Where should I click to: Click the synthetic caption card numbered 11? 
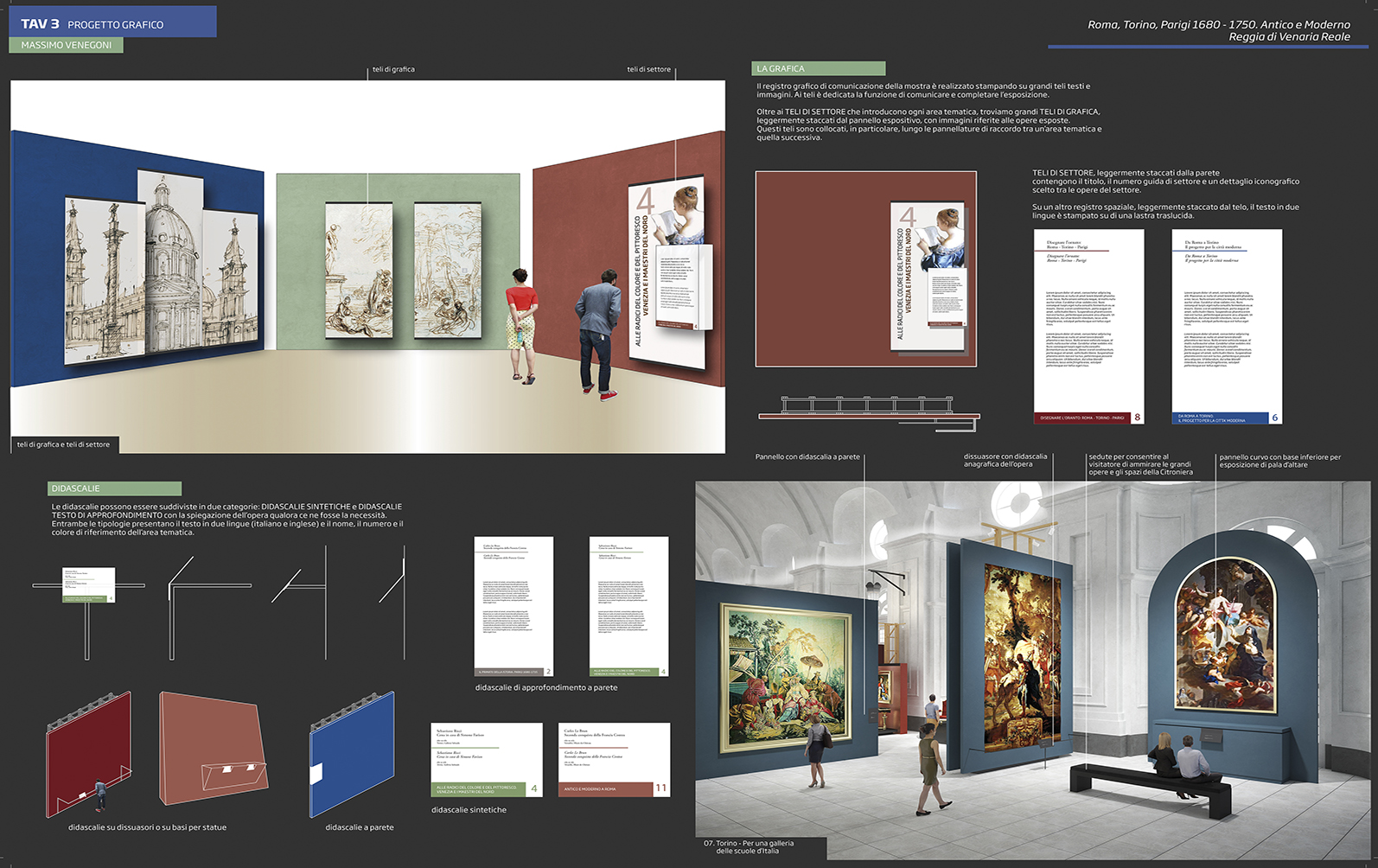tap(614, 760)
